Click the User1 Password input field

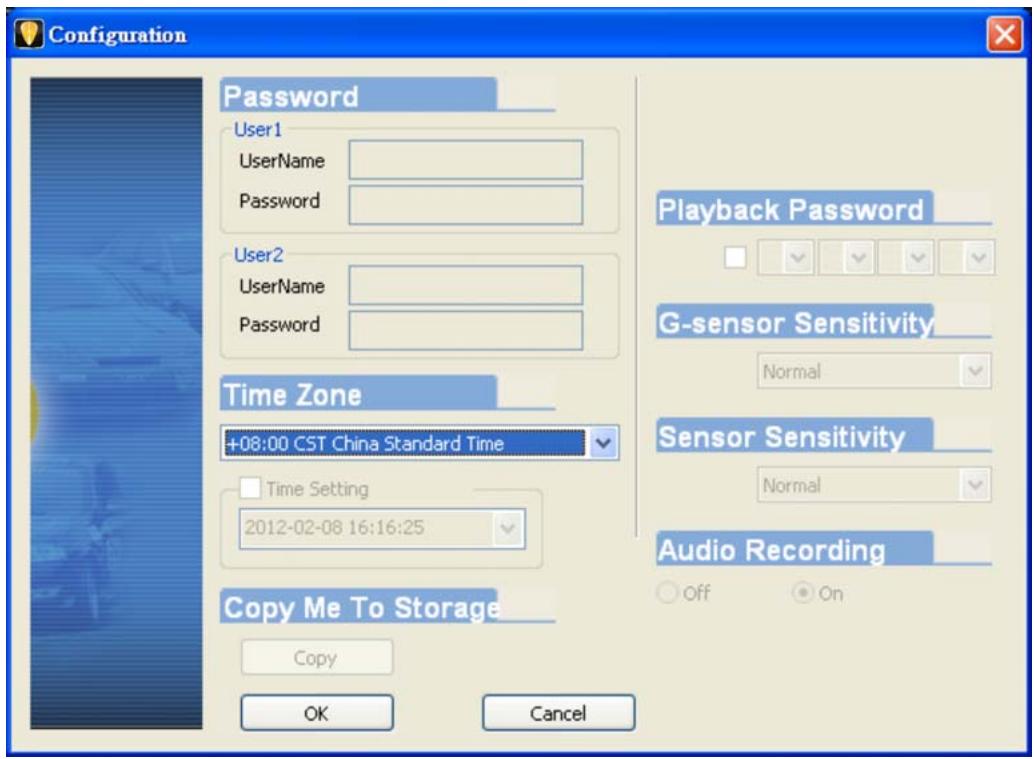(466, 205)
